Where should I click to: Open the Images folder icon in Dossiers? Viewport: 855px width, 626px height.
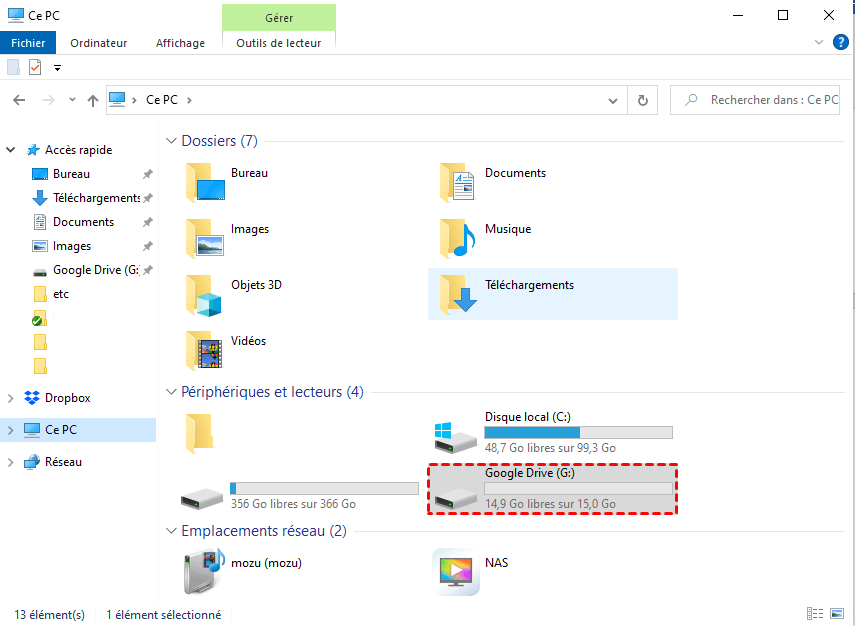click(205, 238)
